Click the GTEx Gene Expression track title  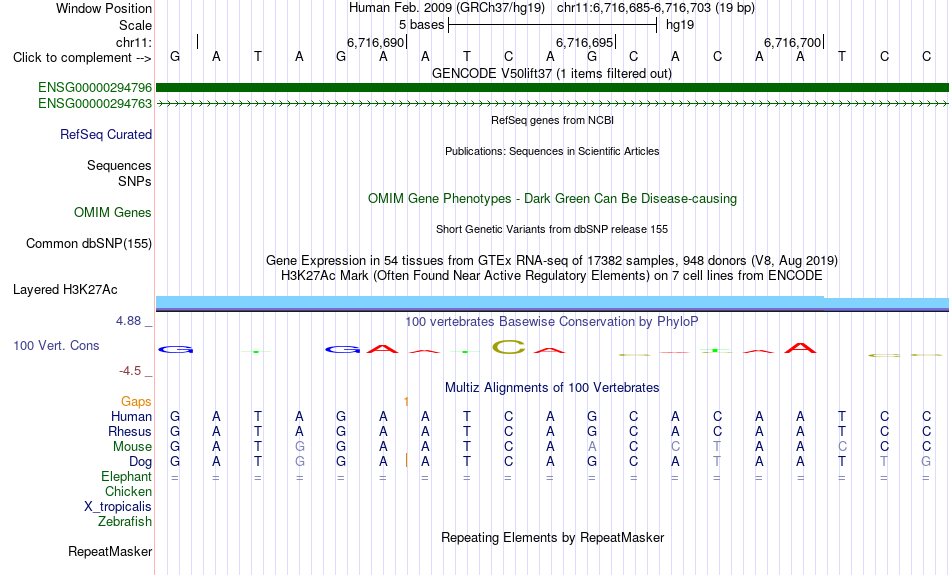point(552,261)
